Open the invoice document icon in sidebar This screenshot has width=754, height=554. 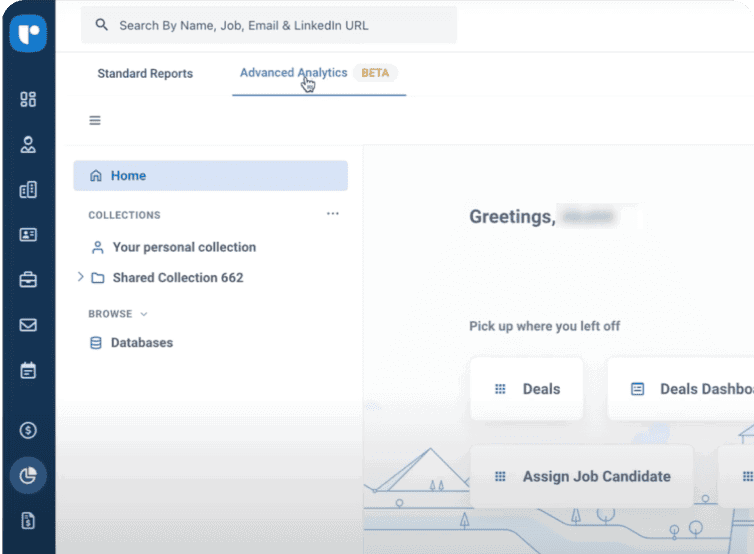coord(28,520)
